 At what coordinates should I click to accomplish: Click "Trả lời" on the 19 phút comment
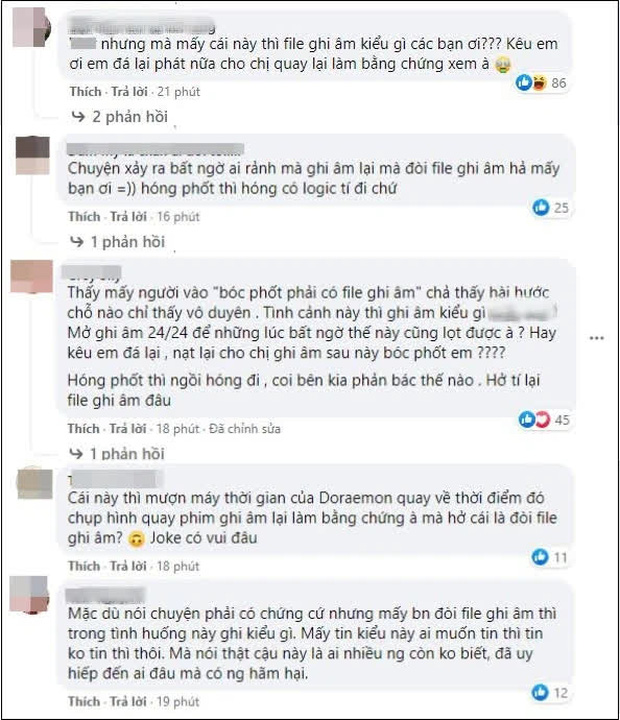tap(128, 702)
